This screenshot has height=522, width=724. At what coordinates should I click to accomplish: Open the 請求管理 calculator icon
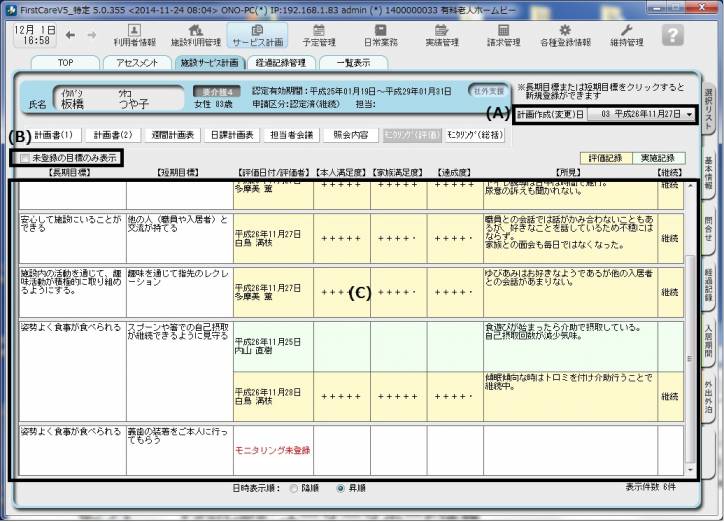tap(504, 35)
